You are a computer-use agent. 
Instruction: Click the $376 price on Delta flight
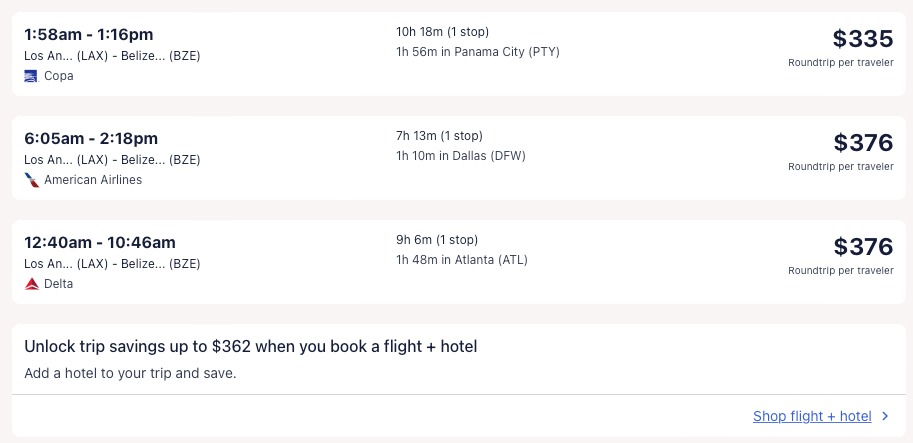point(862,247)
